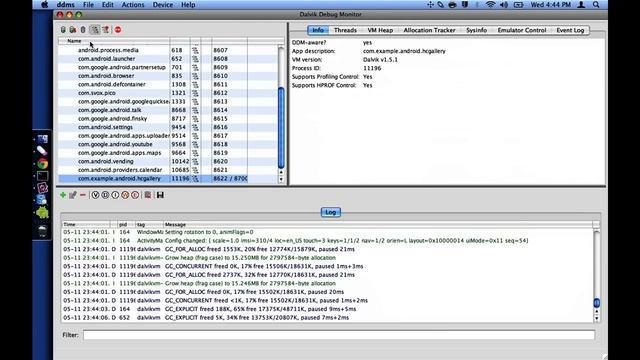The width and height of the screenshot is (640, 360).
Task: Switch to the VM Heap tab
Action: [x=380, y=30]
